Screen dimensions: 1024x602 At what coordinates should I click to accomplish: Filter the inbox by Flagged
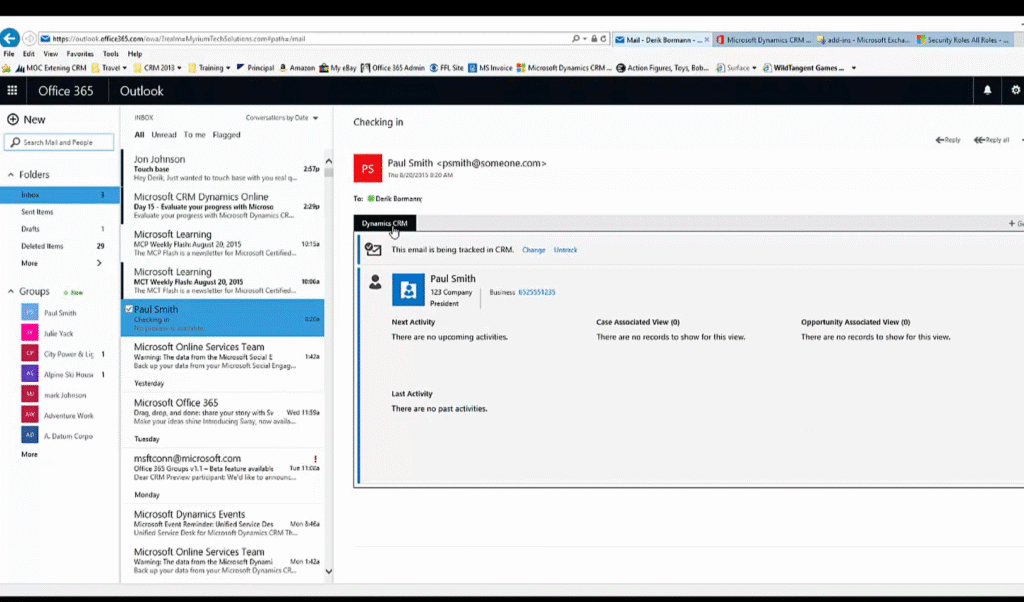tap(227, 135)
